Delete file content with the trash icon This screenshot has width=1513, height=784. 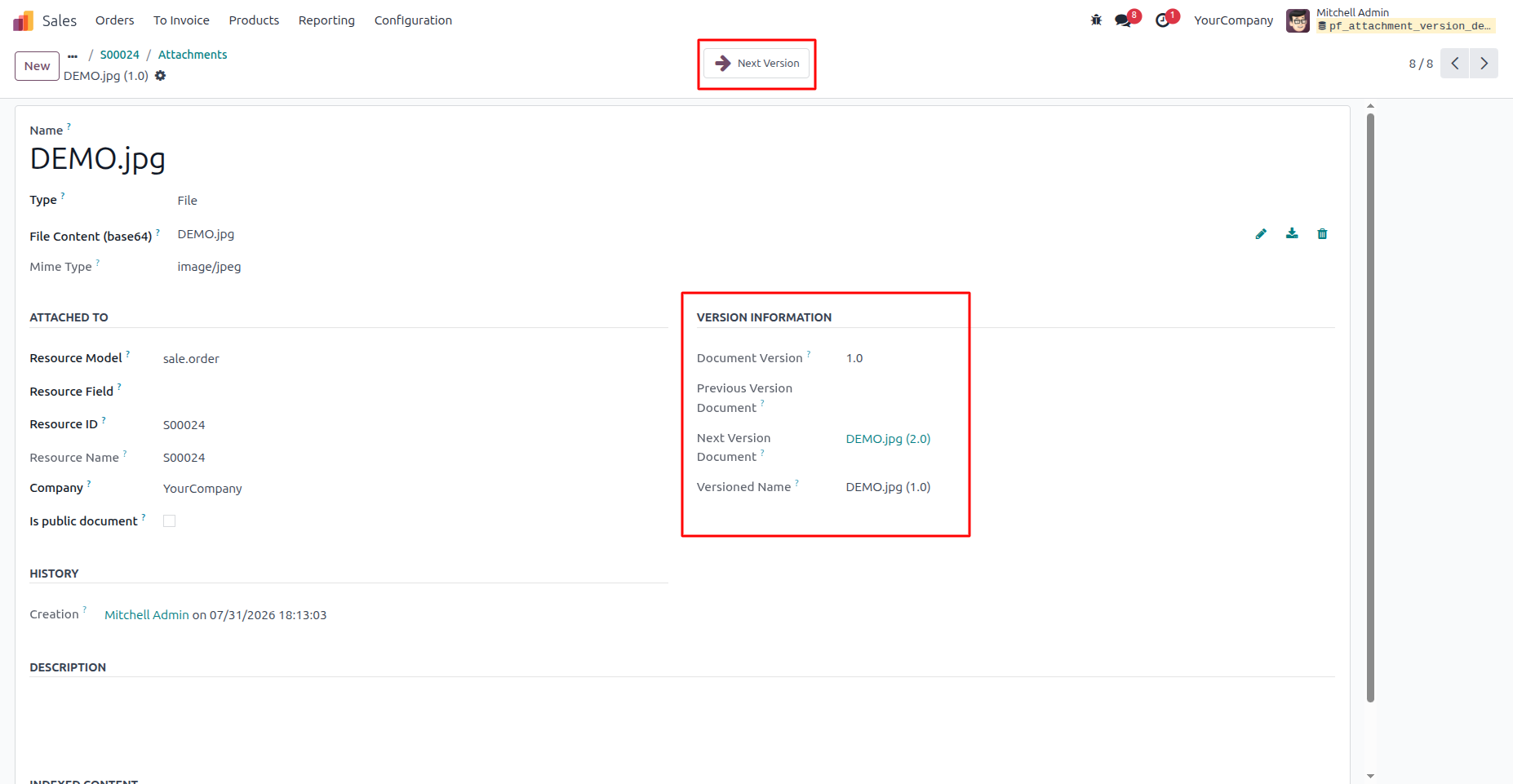[x=1322, y=234]
